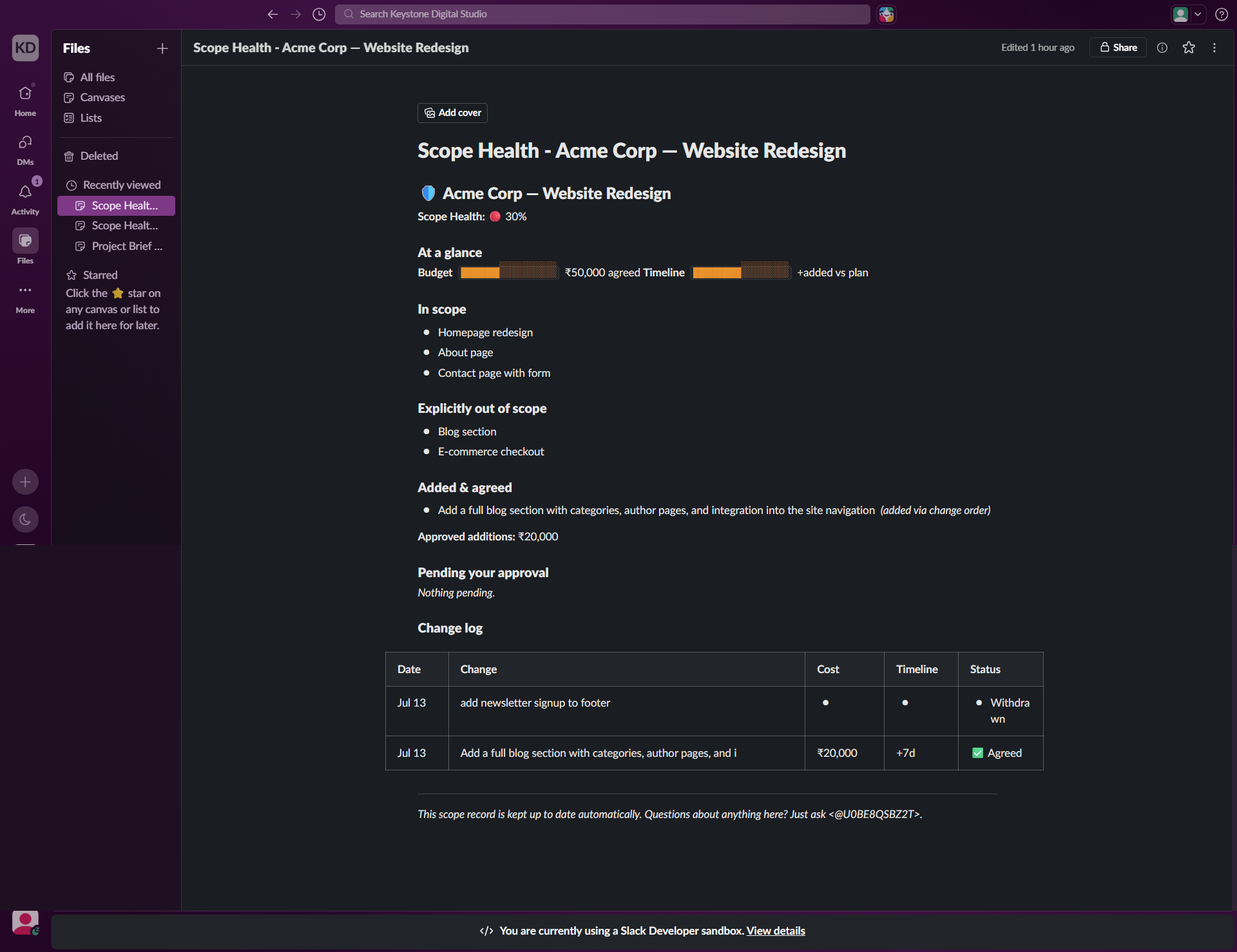Viewport: 1237px width, 952px height.
Task: Click the Add cover button
Action: 452,113
